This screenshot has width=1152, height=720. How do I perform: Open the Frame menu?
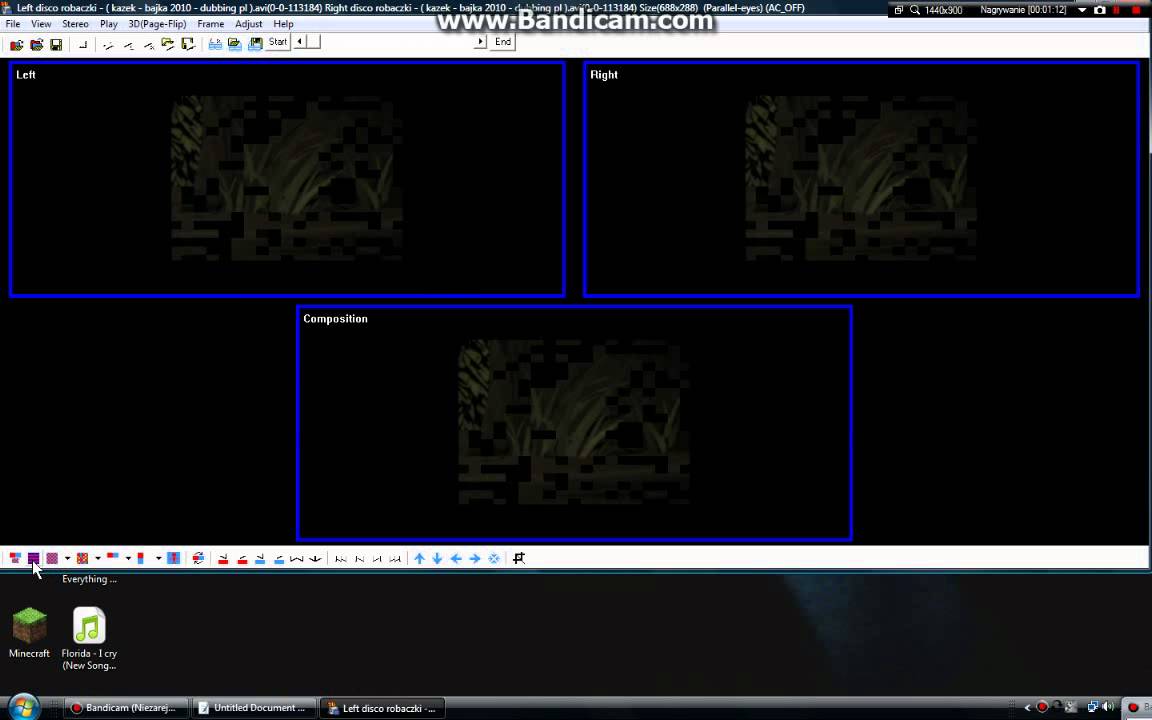210,24
